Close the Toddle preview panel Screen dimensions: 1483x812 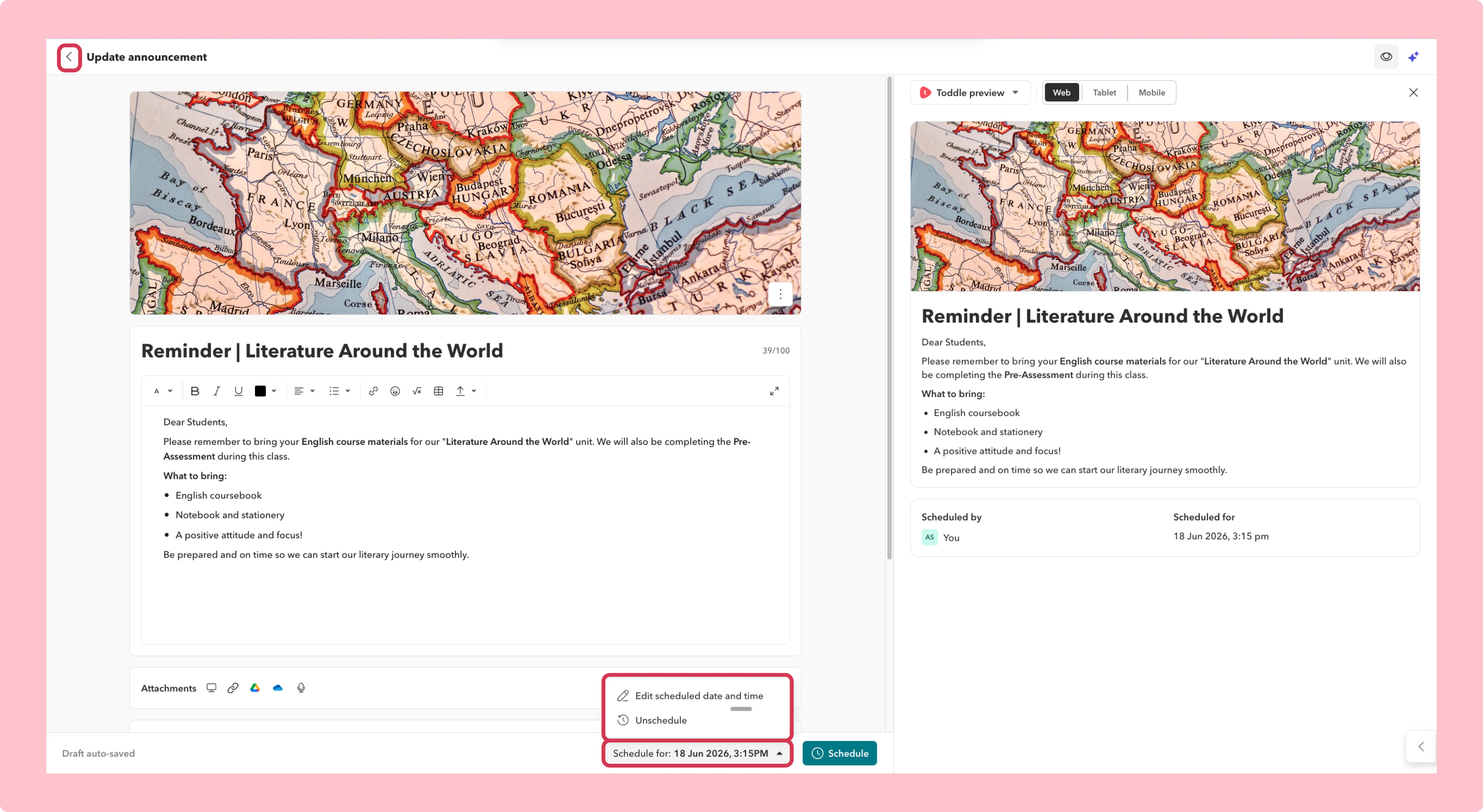coord(1413,93)
